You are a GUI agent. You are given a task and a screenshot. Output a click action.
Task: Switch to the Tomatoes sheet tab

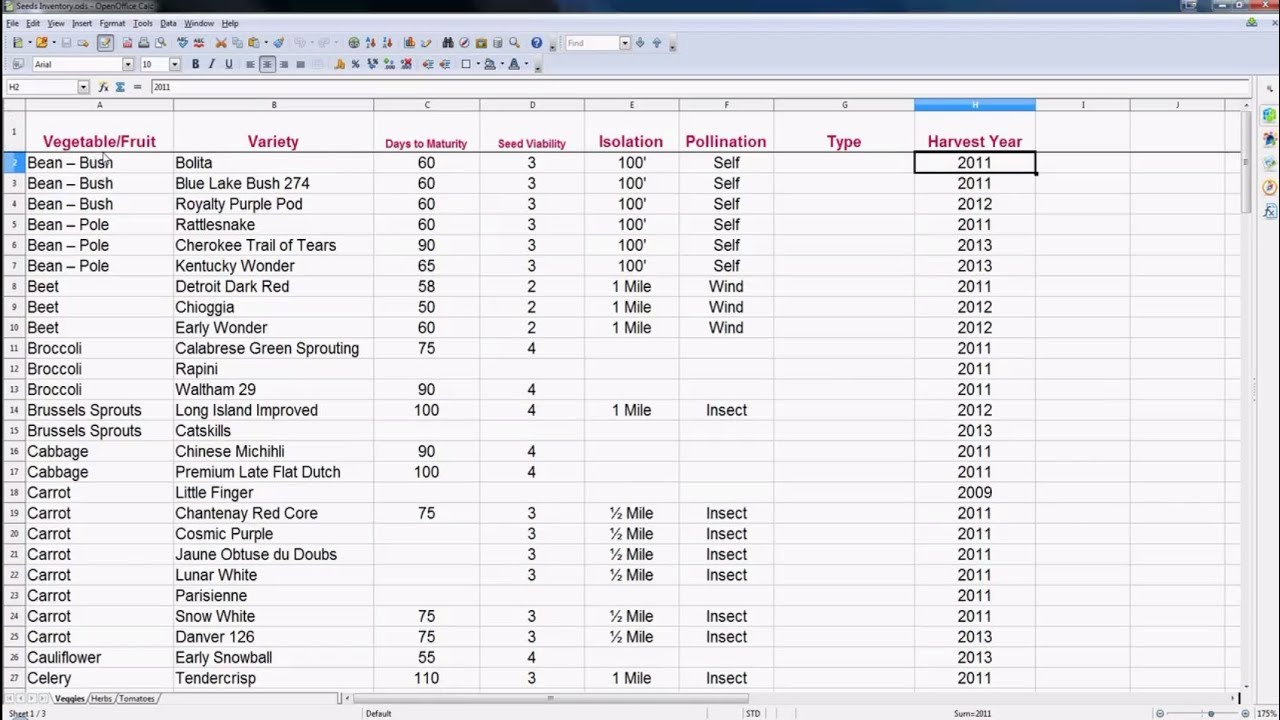(x=137, y=698)
